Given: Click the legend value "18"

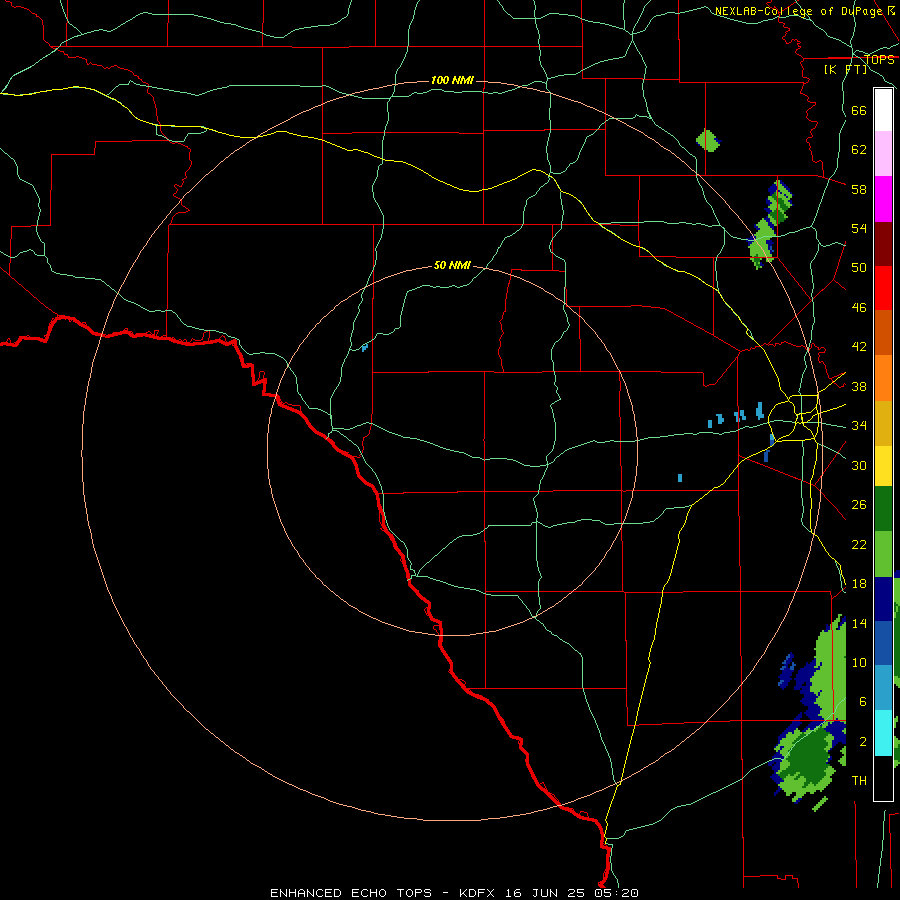Looking at the screenshot, I should 859,584.
